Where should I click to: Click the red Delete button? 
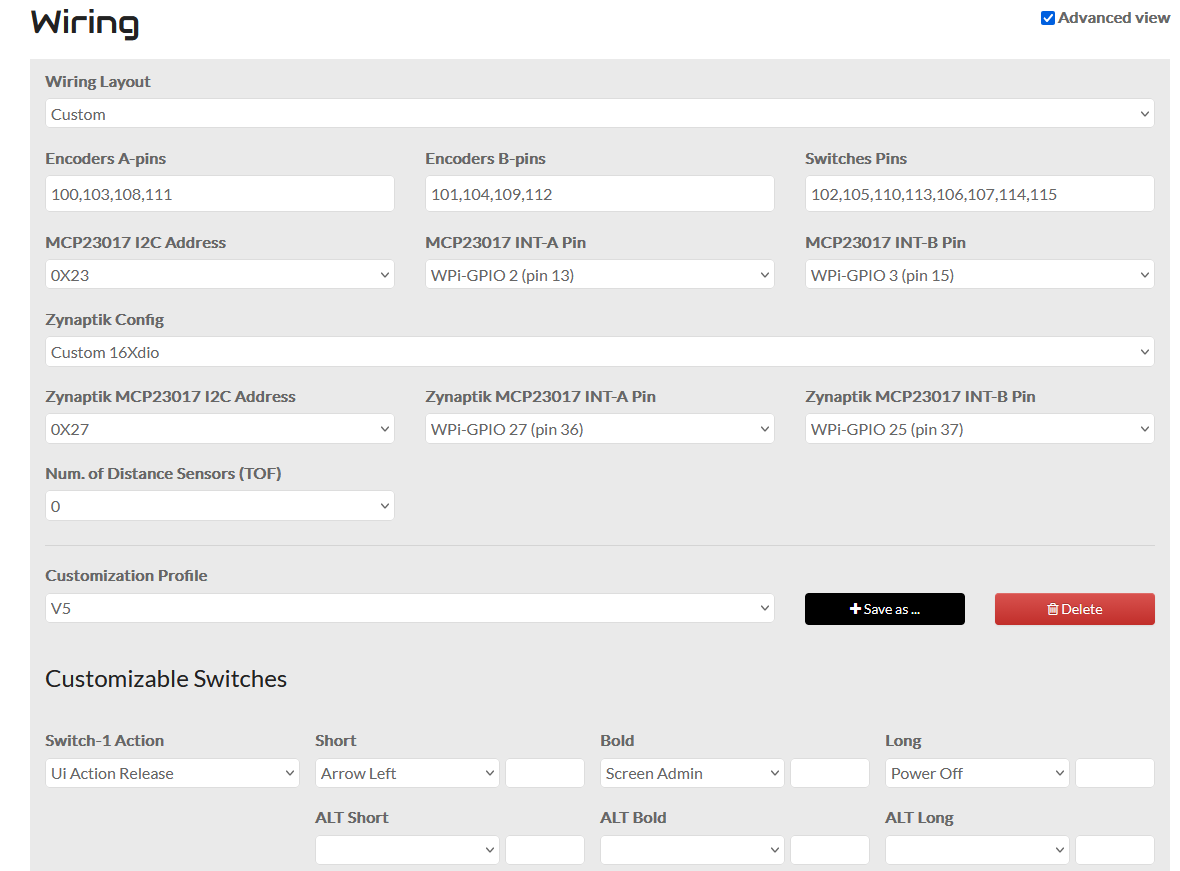click(1074, 609)
